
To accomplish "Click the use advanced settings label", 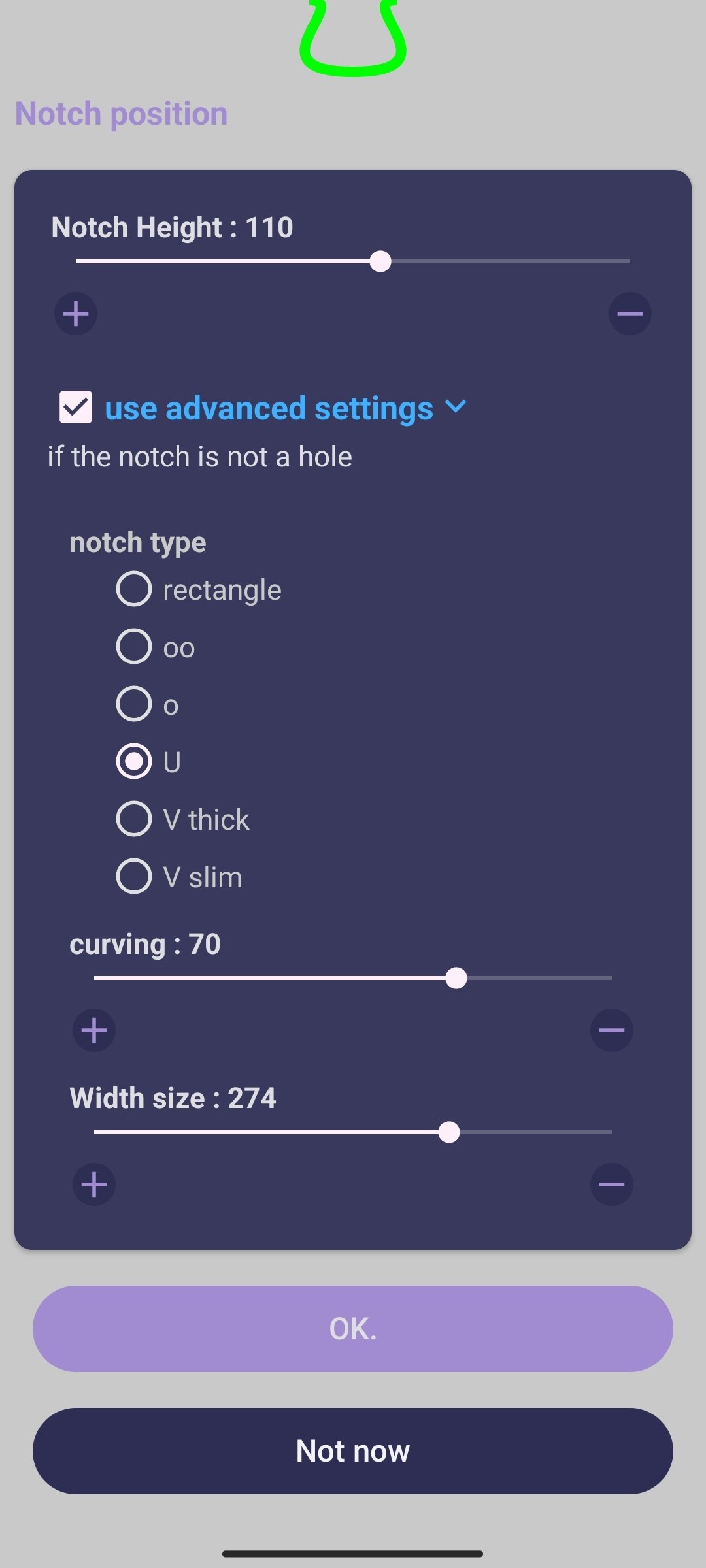I will coord(269,408).
